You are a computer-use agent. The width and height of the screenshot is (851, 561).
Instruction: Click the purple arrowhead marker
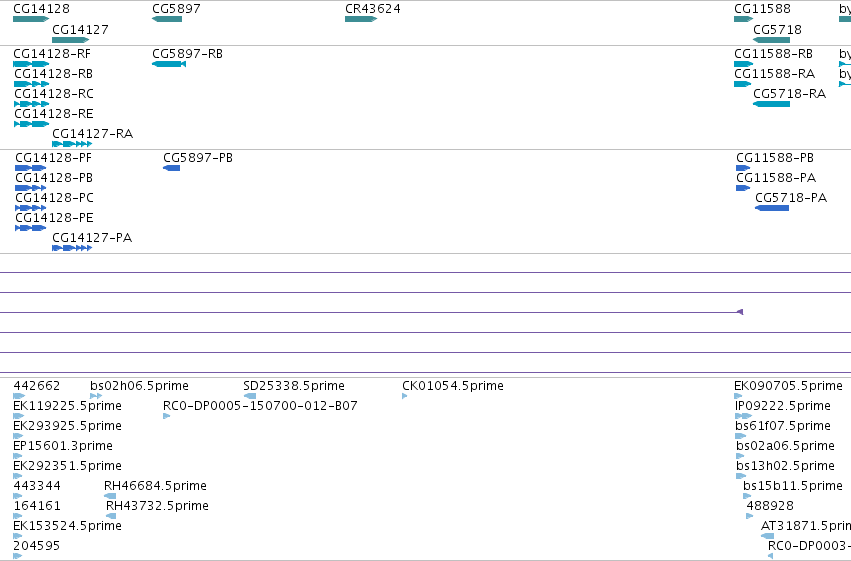tap(740, 312)
